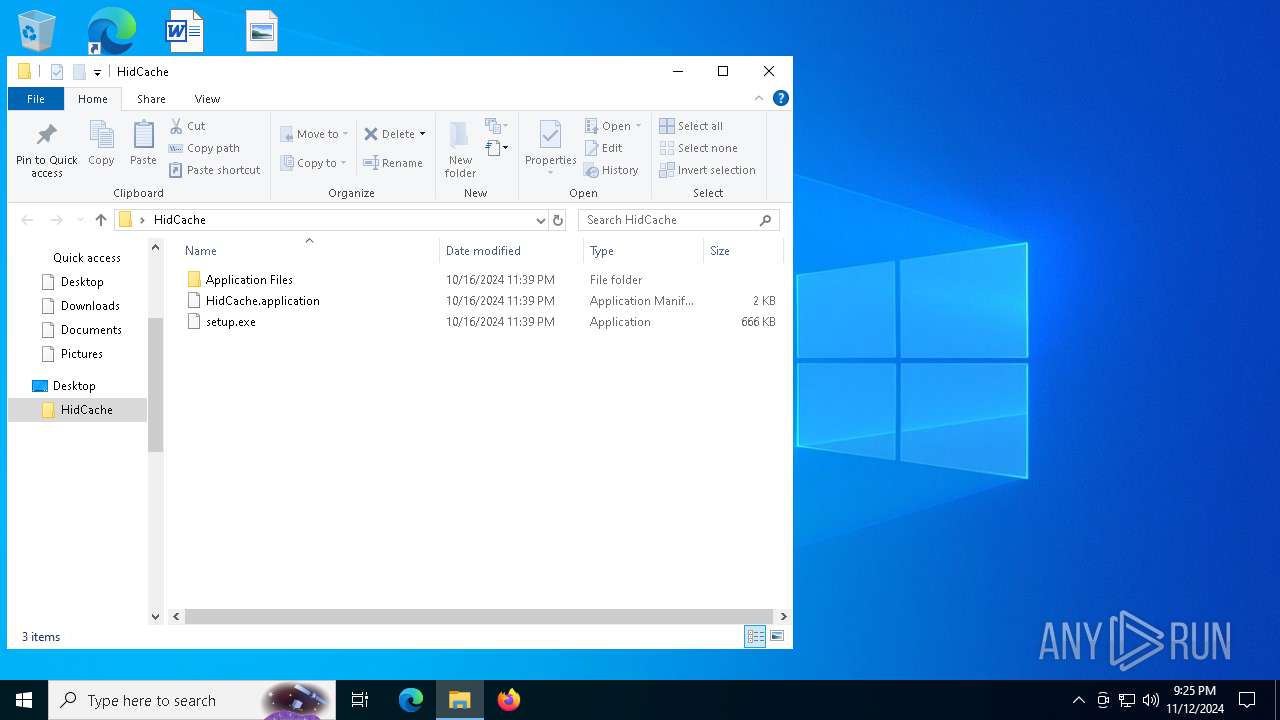Click the Copy ribbon icon
The image size is (1280, 720).
[101, 143]
